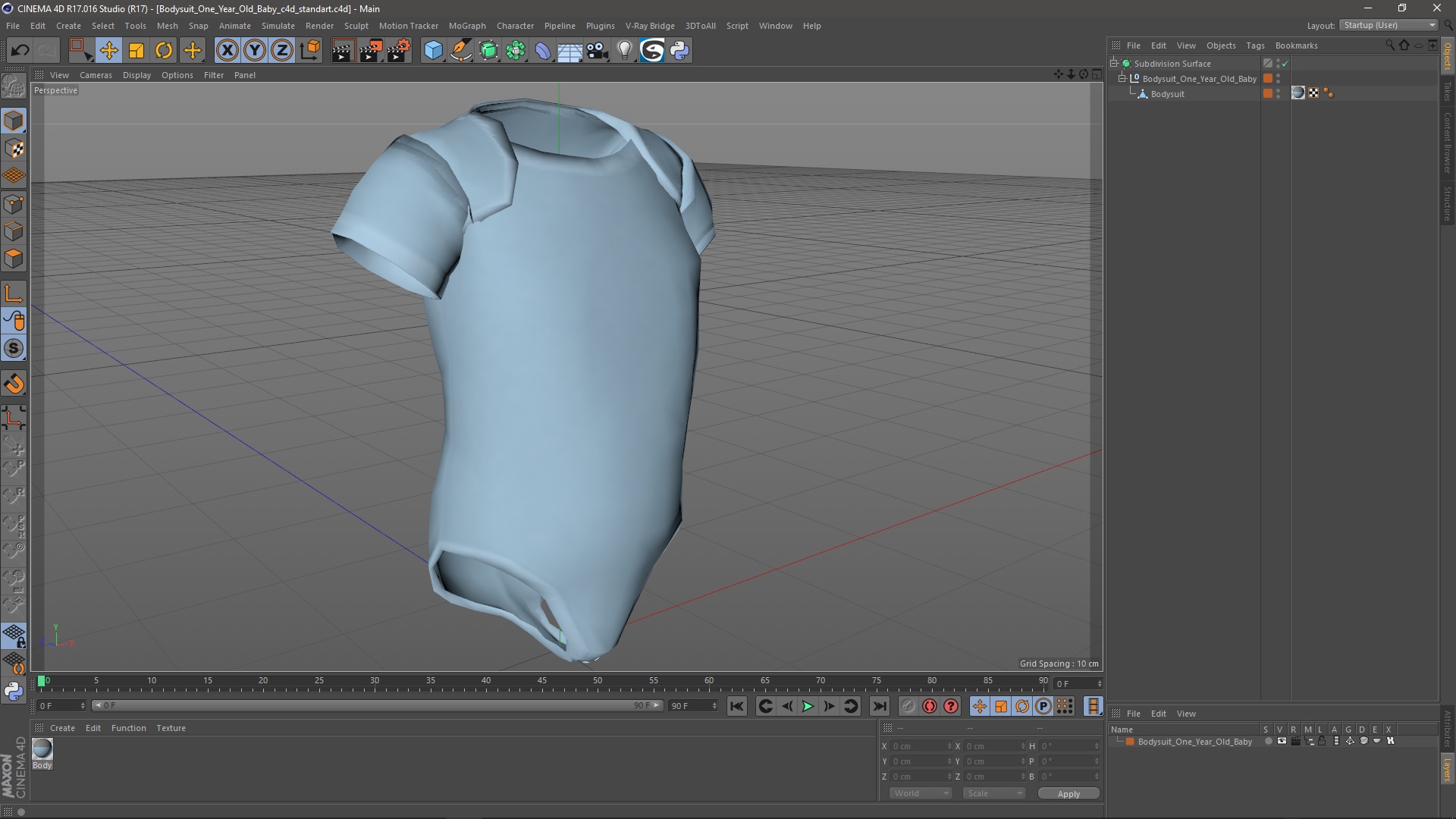Open the spline pen tool
1456x819 pixels.
pyautogui.click(x=460, y=51)
